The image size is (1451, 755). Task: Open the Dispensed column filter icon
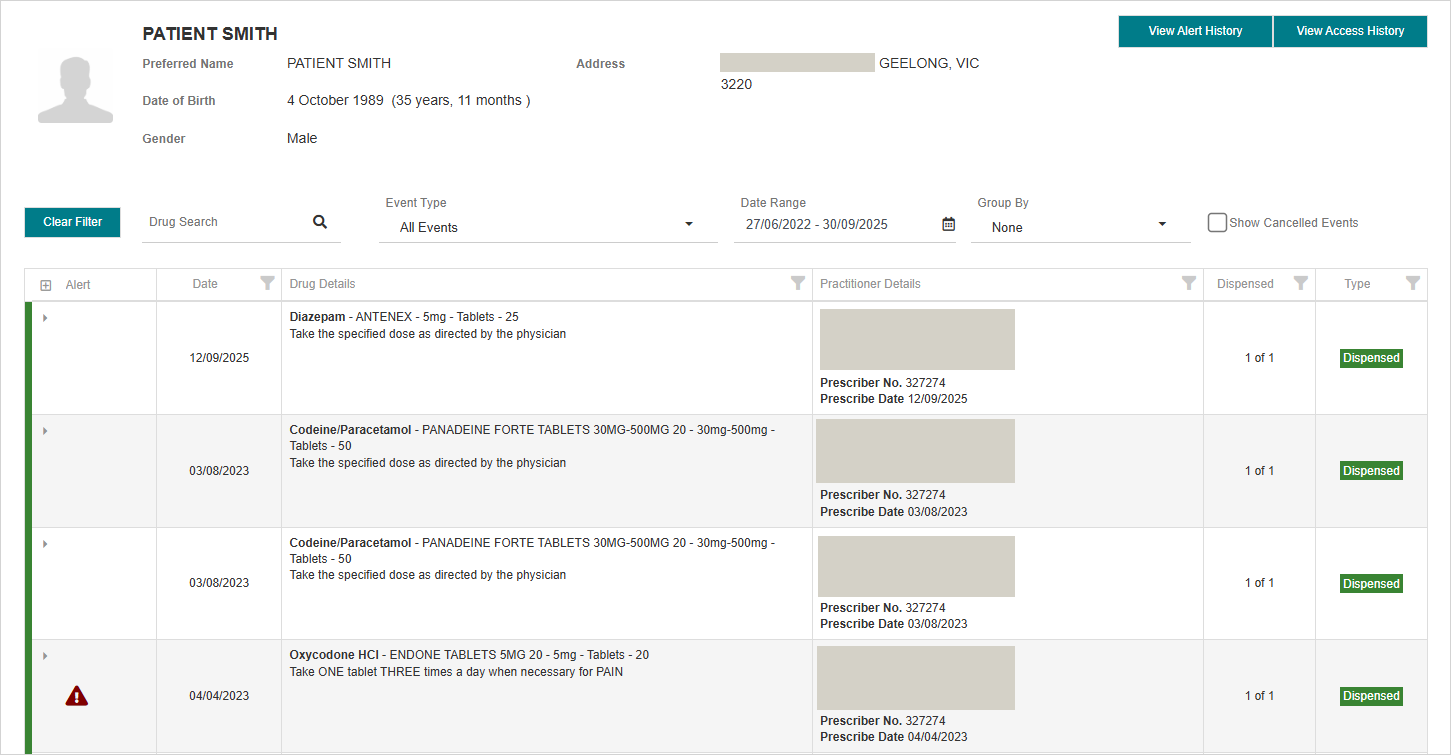pos(1300,283)
